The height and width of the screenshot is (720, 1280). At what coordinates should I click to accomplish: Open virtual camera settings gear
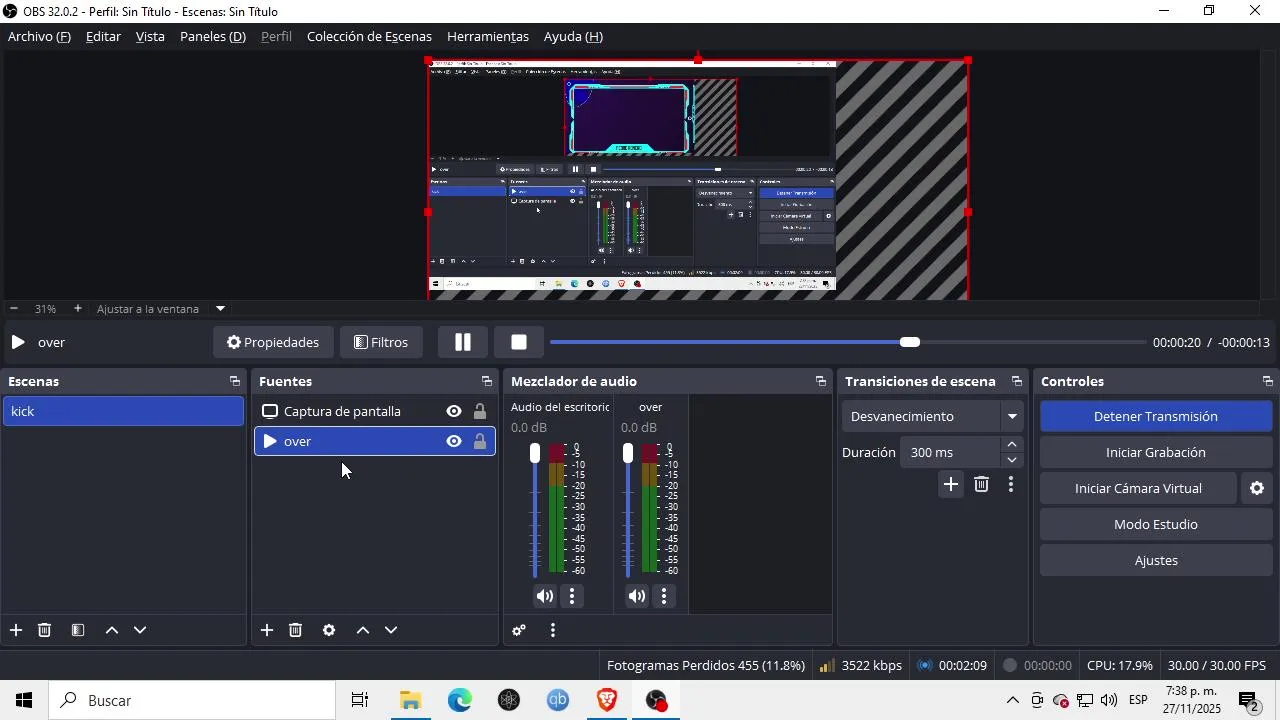1257,488
